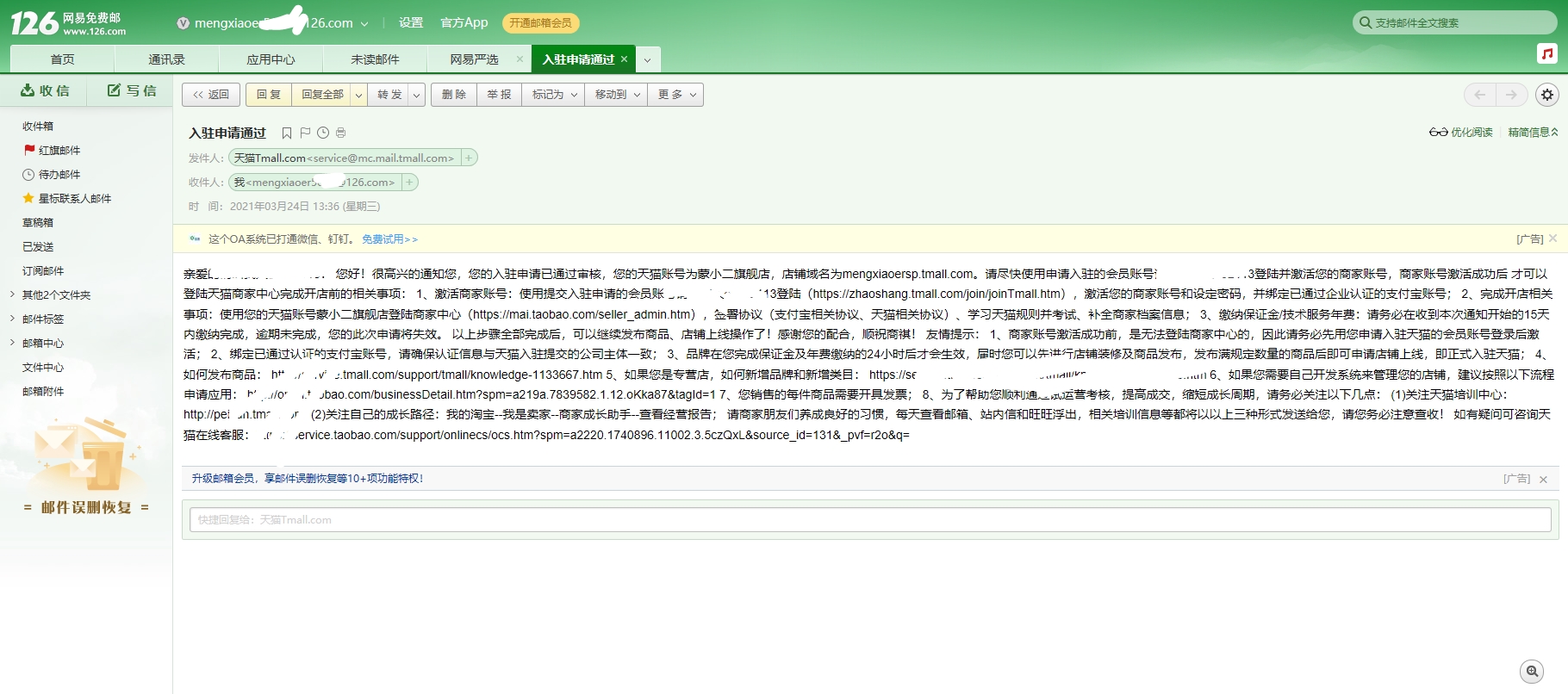1568x694 pixels.
Task: Click the 删除 delete button
Action: click(454, 95)
